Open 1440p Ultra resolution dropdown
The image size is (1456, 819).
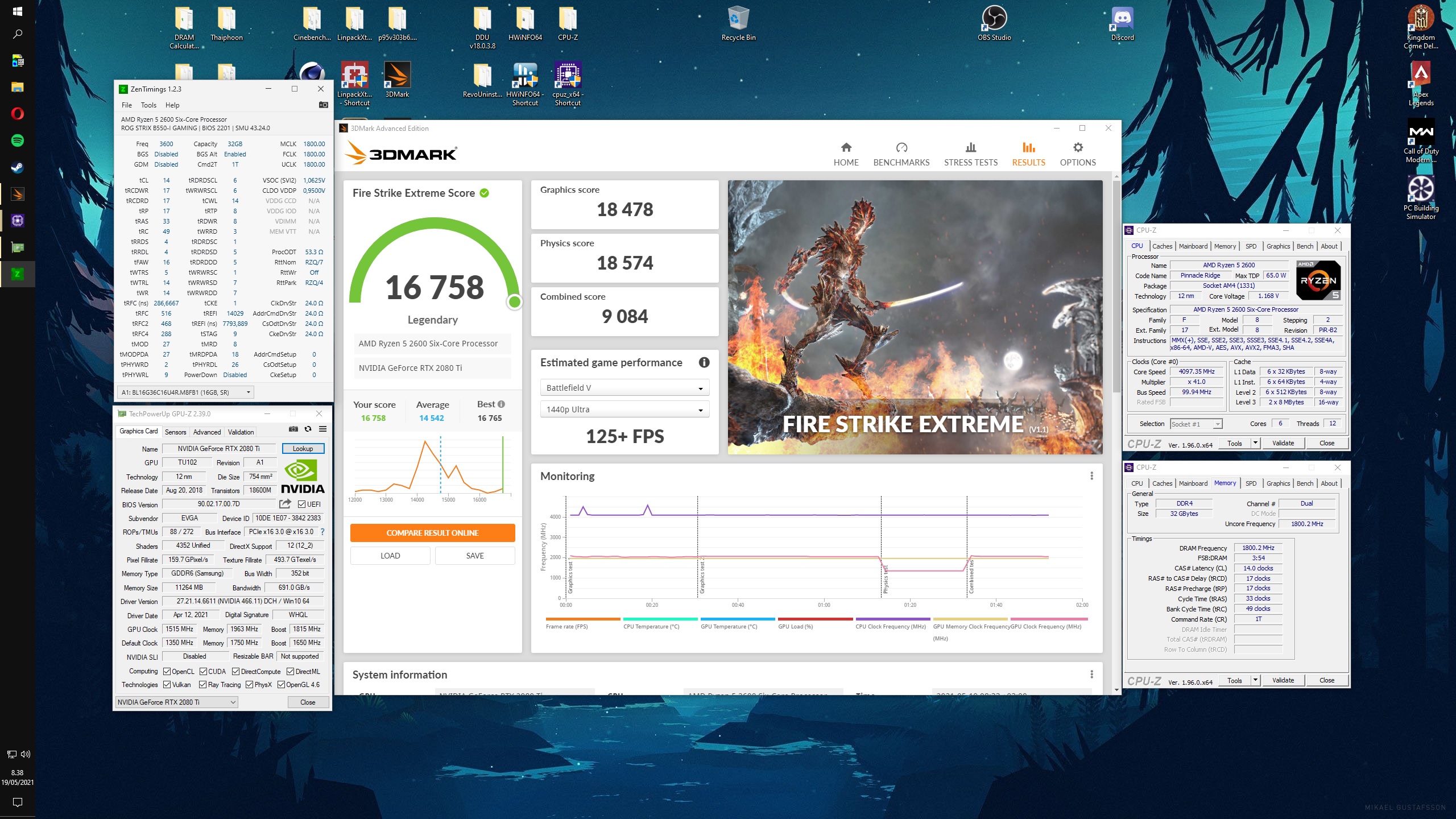pyautogui.click(x=624, y=409)
